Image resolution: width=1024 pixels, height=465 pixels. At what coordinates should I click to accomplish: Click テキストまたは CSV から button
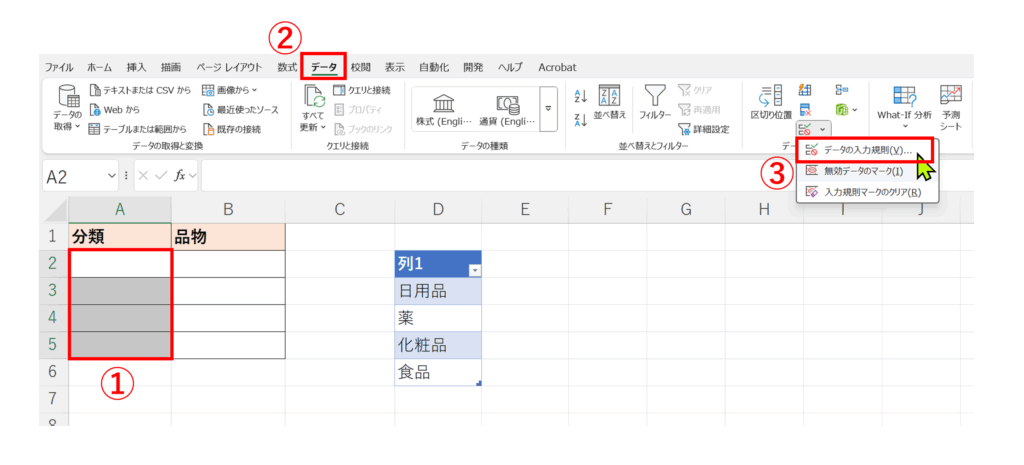pos(140,90)
